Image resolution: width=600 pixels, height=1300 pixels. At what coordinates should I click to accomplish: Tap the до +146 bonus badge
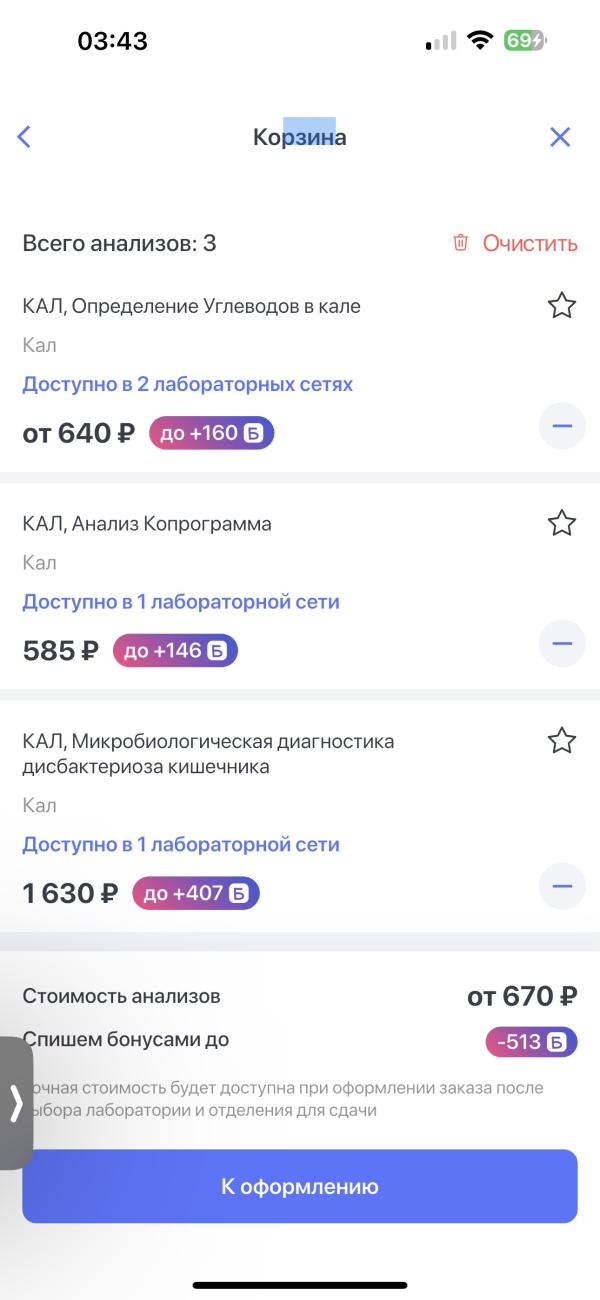pyautogui.click(x=175, y=651)
